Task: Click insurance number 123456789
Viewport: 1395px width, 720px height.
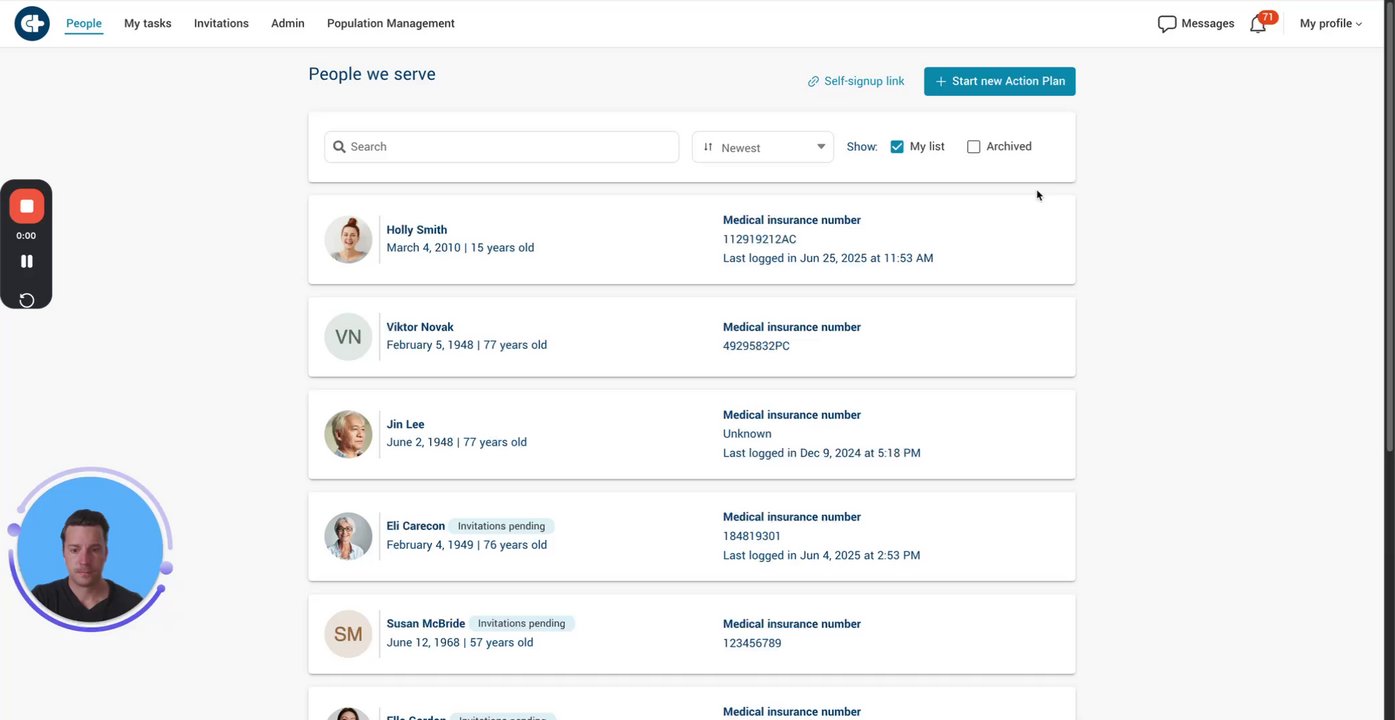Action: (x=752, y=643)
